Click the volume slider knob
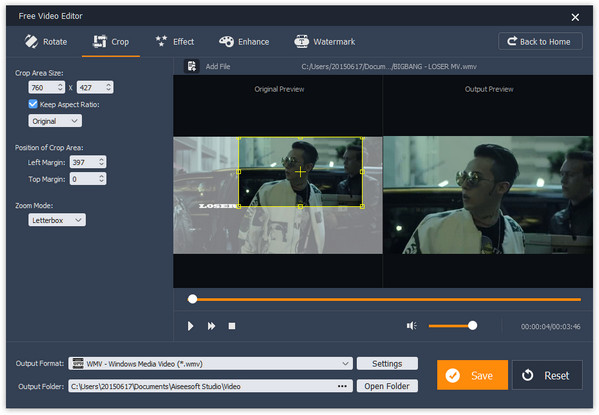 tap(473, 326)
